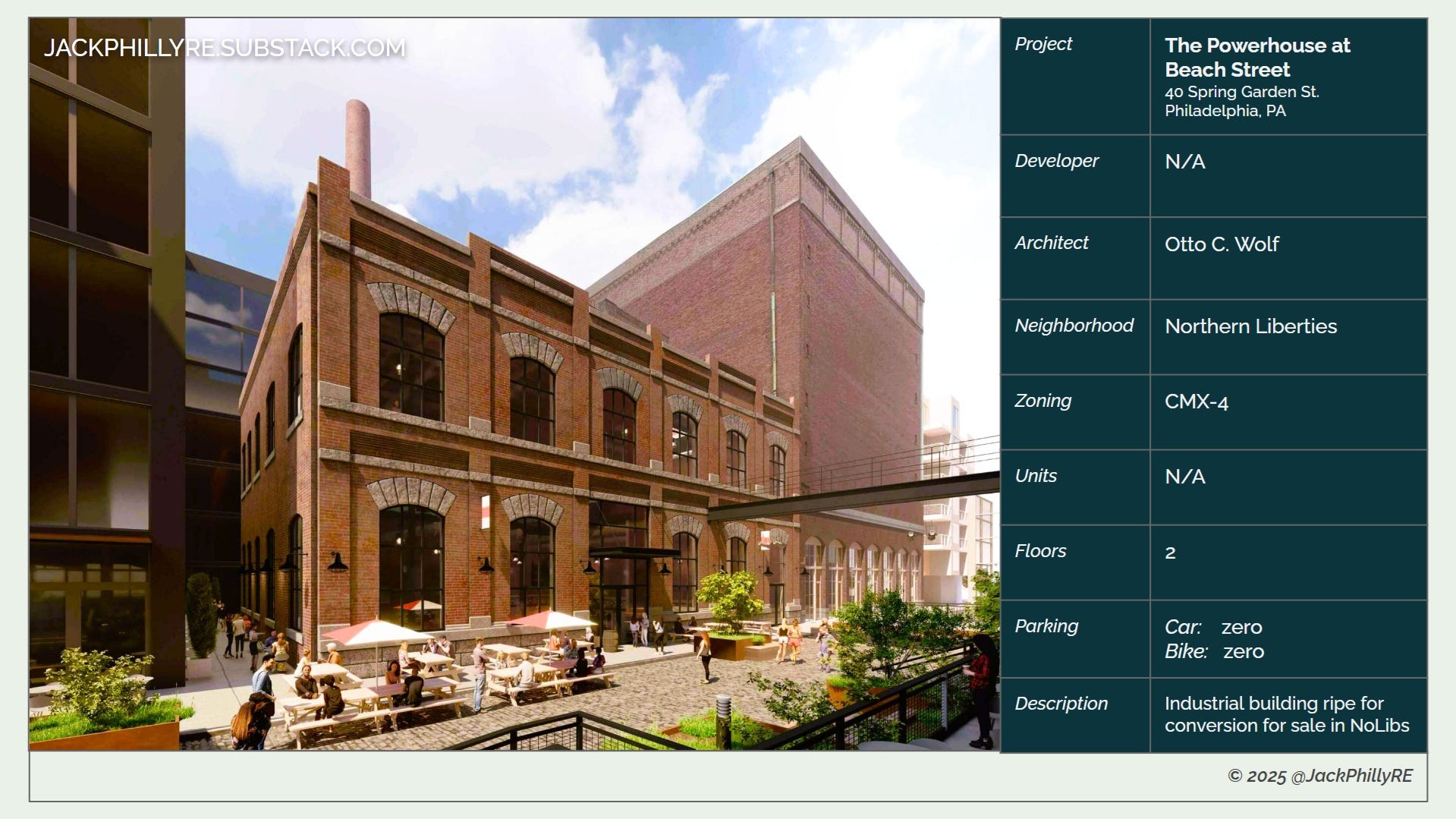Click the 'Architect' row label
This screenshot has height=819, width=1456.
1051,243
